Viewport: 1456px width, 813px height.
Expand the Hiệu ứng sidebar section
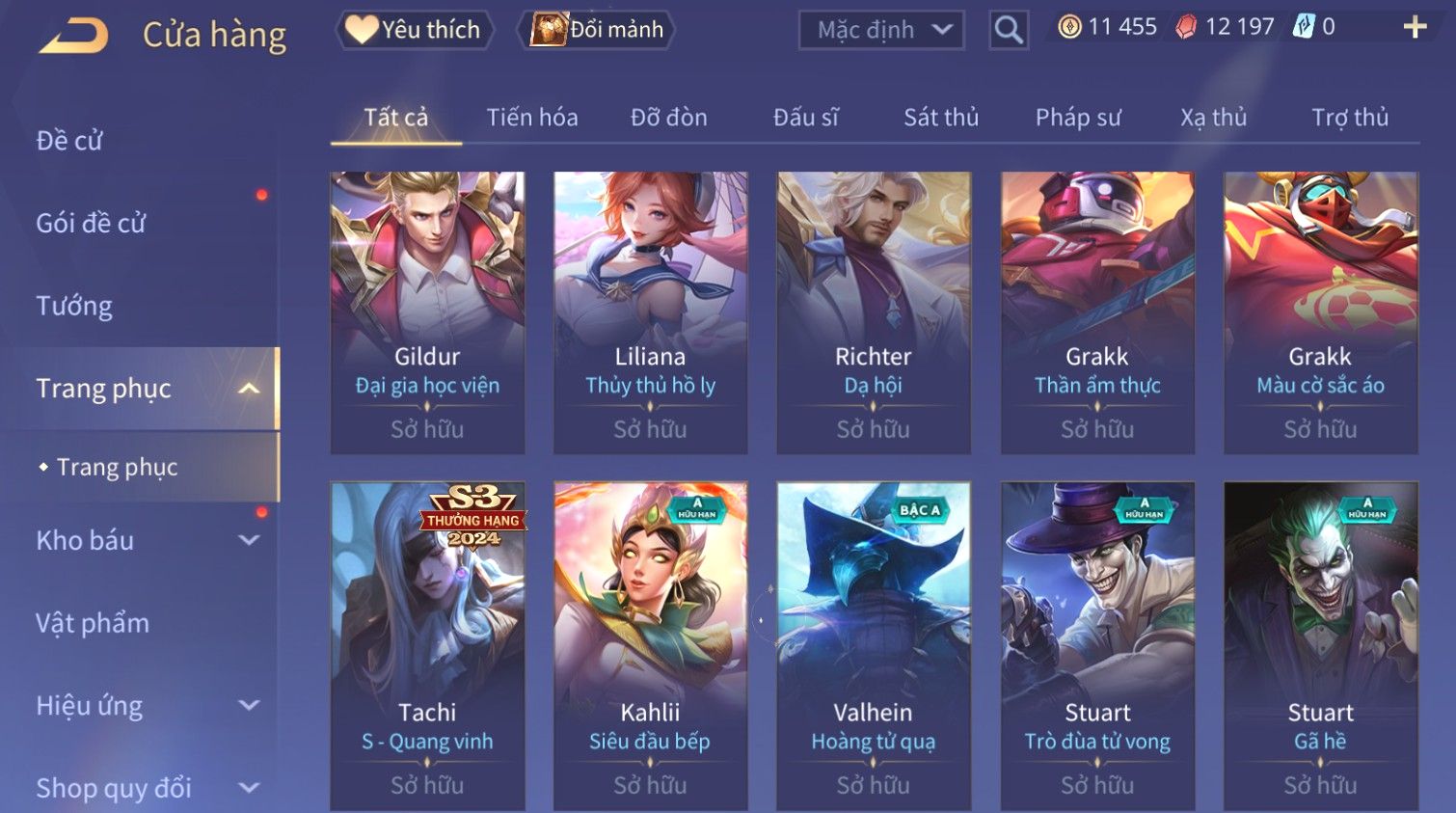click(x=249, y=706)
